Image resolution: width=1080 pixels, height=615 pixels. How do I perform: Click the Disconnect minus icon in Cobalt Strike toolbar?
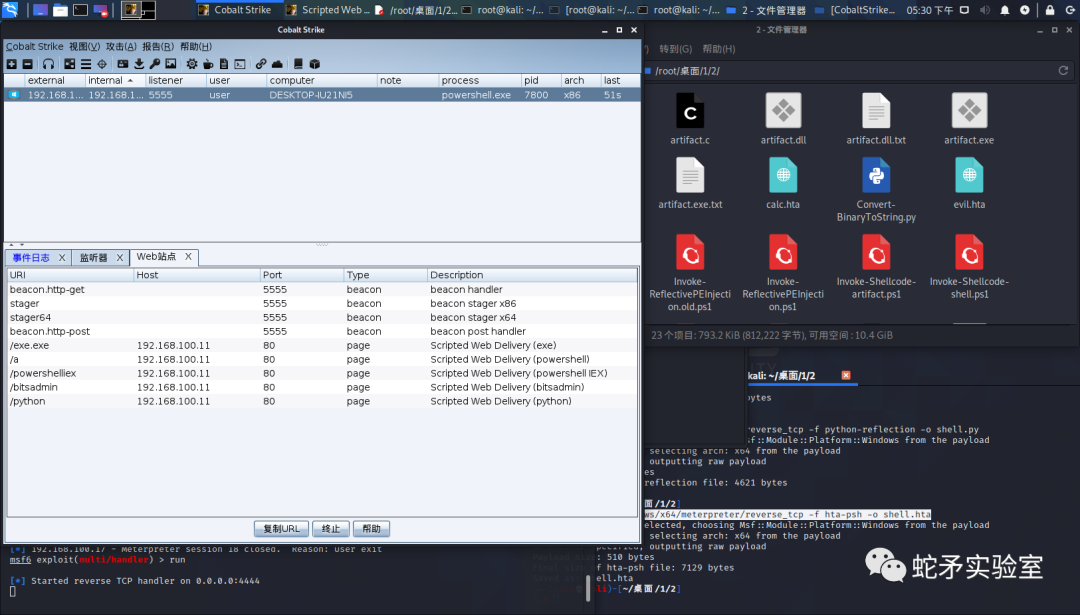click(28, 64)
